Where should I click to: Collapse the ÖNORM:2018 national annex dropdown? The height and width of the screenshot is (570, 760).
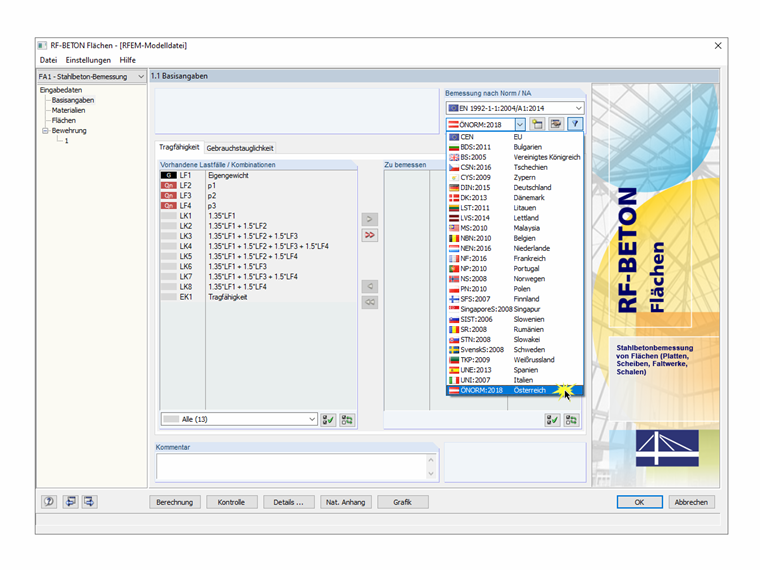click(520, 125)
